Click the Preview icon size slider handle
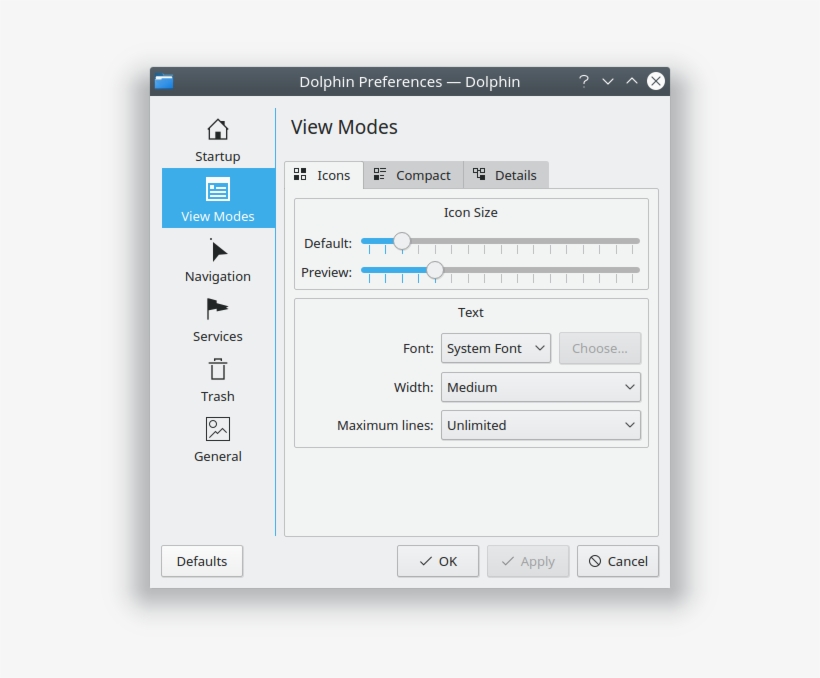 (435, 270)
